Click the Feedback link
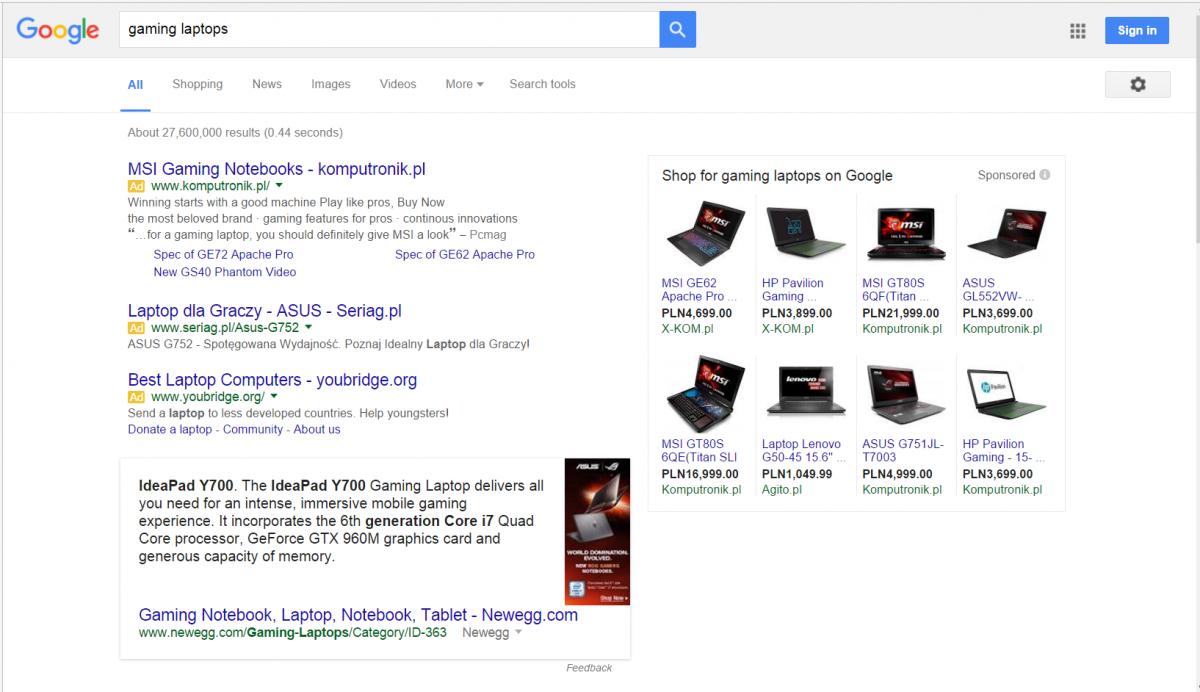This screenshot has height=692, width=1200. (x=589, y=668)
